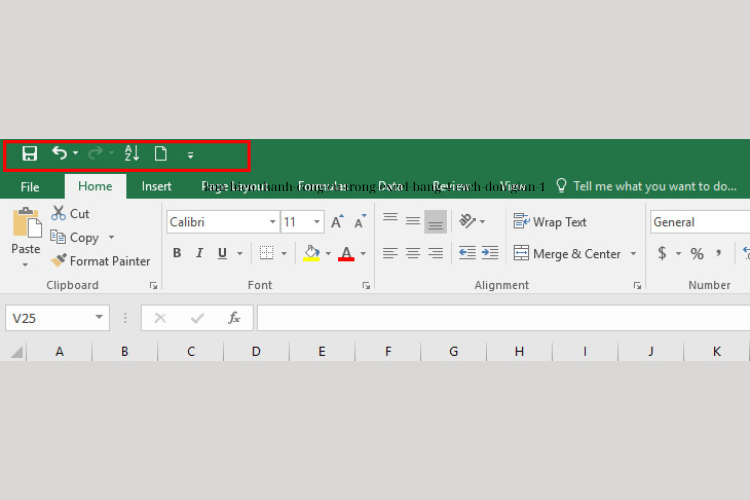Select Align Right icon
750x500 pixels.
435,253
